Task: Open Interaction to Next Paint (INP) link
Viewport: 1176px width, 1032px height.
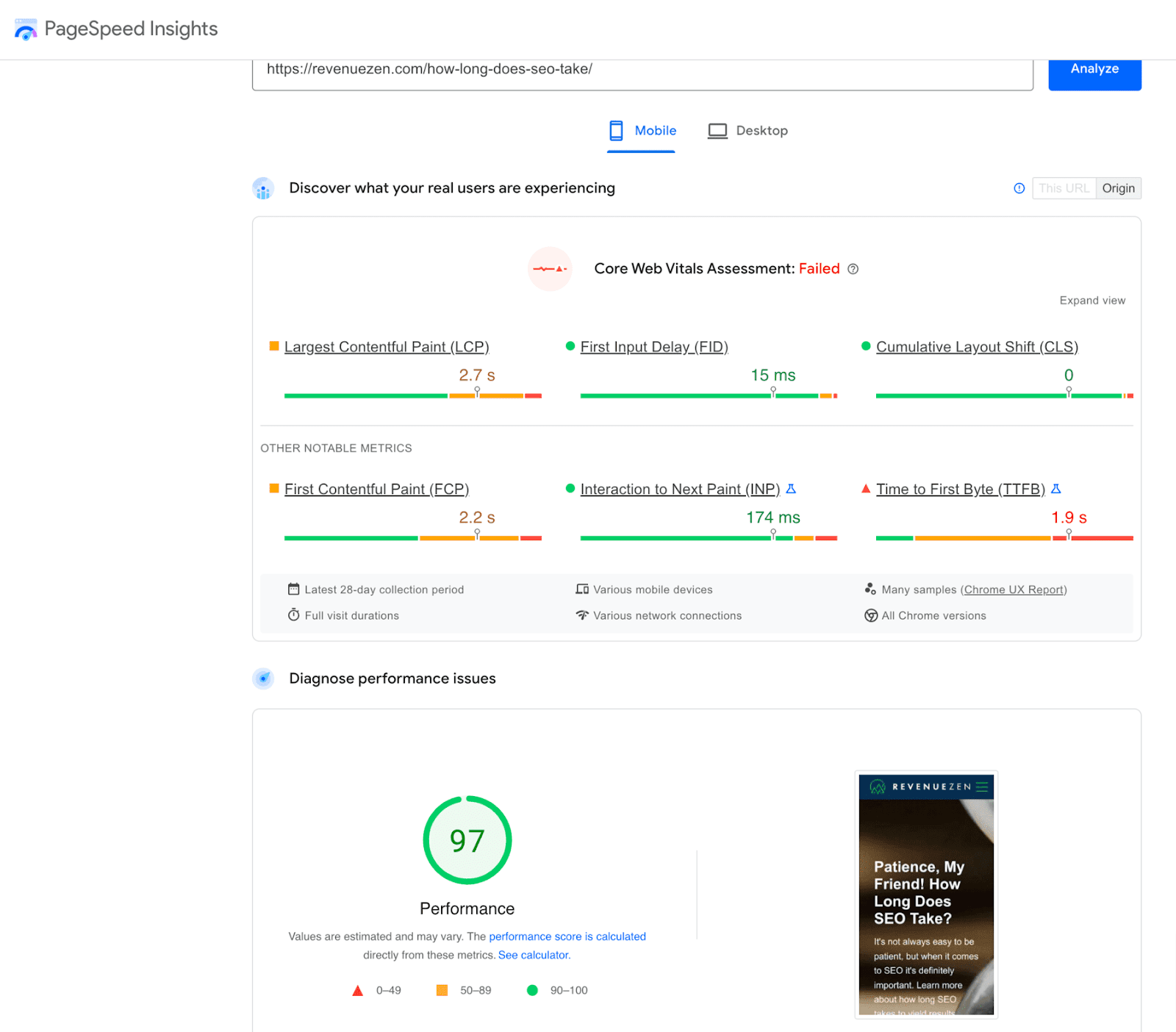Action: (x=680, y=490)
